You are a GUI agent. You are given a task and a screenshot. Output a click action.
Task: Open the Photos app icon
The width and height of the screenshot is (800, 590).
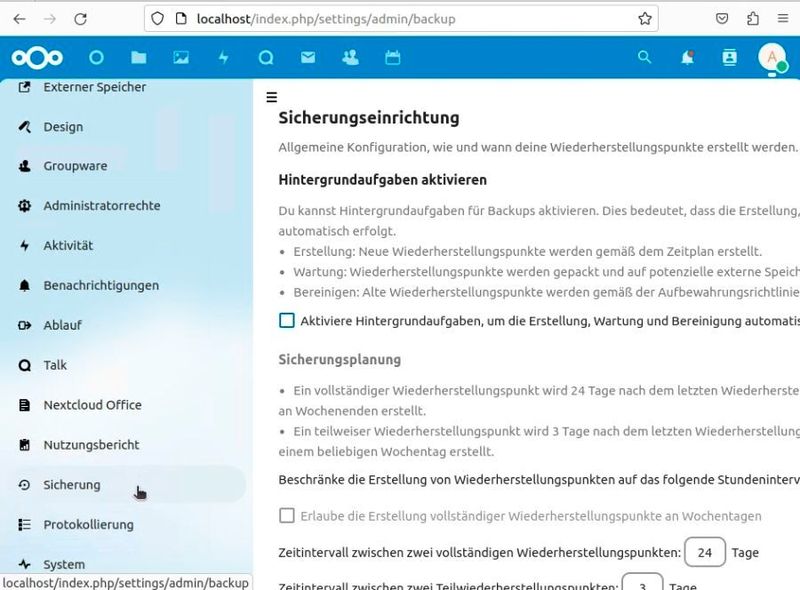181,58
